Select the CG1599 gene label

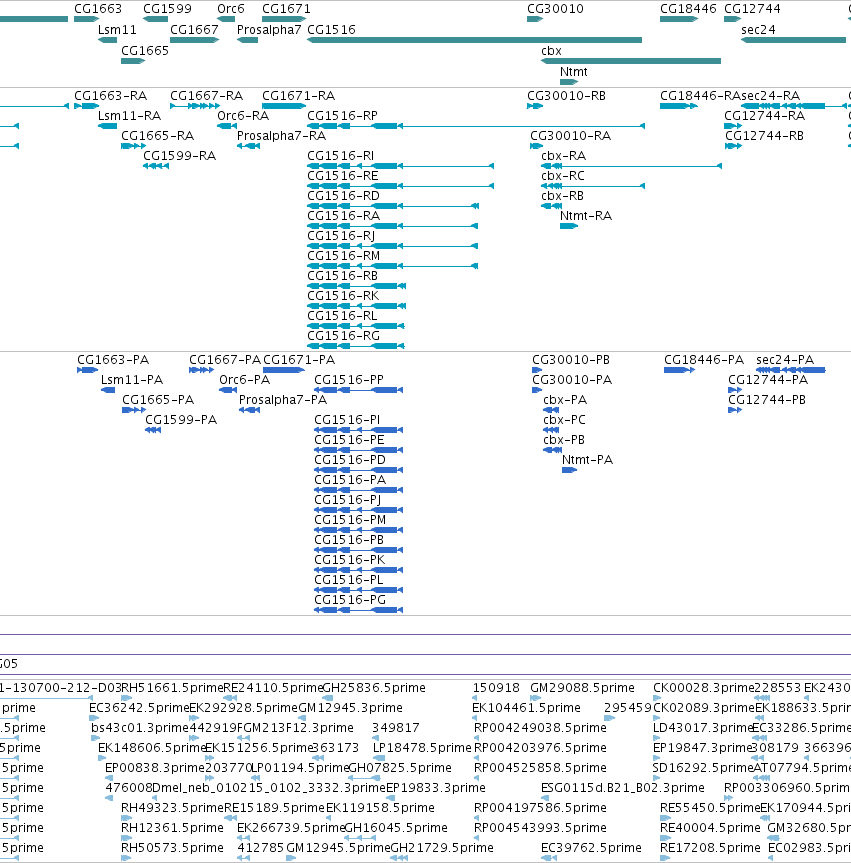point(167,9)
